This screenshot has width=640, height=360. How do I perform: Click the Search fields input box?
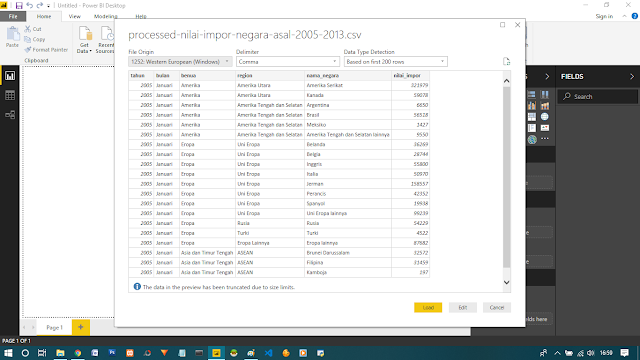point(598,96)
